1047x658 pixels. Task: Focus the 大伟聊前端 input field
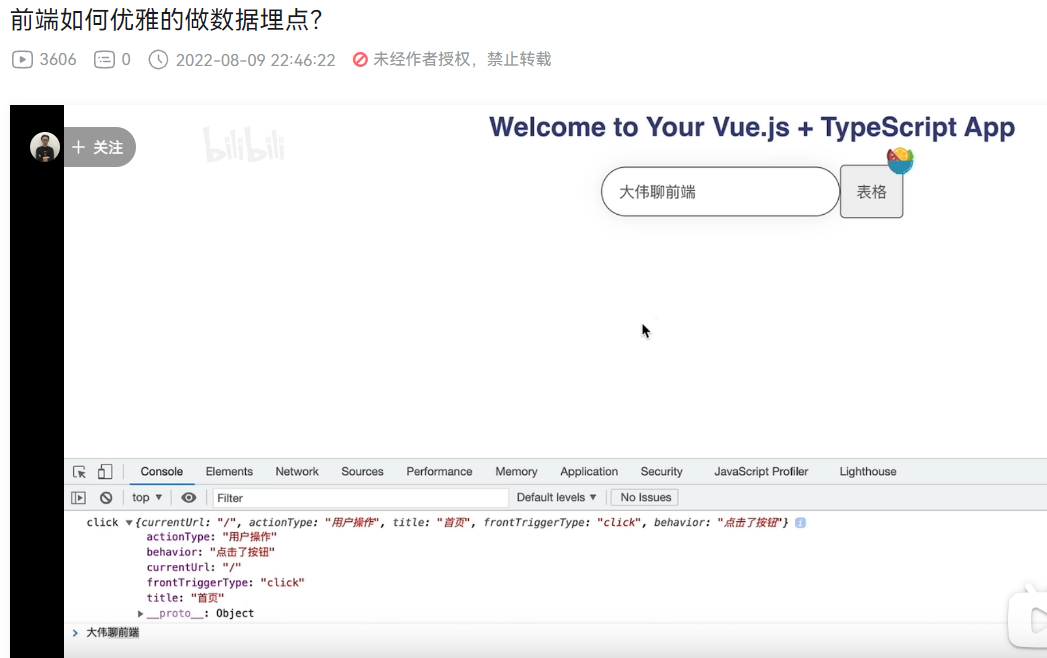pyautogui.click(x=720, y=192)
